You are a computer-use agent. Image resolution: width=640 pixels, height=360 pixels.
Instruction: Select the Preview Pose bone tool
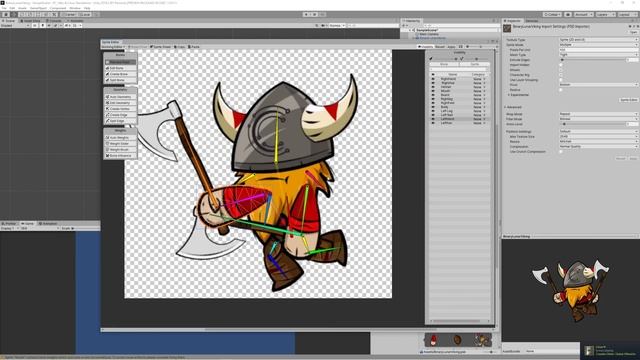click(120, 62)
